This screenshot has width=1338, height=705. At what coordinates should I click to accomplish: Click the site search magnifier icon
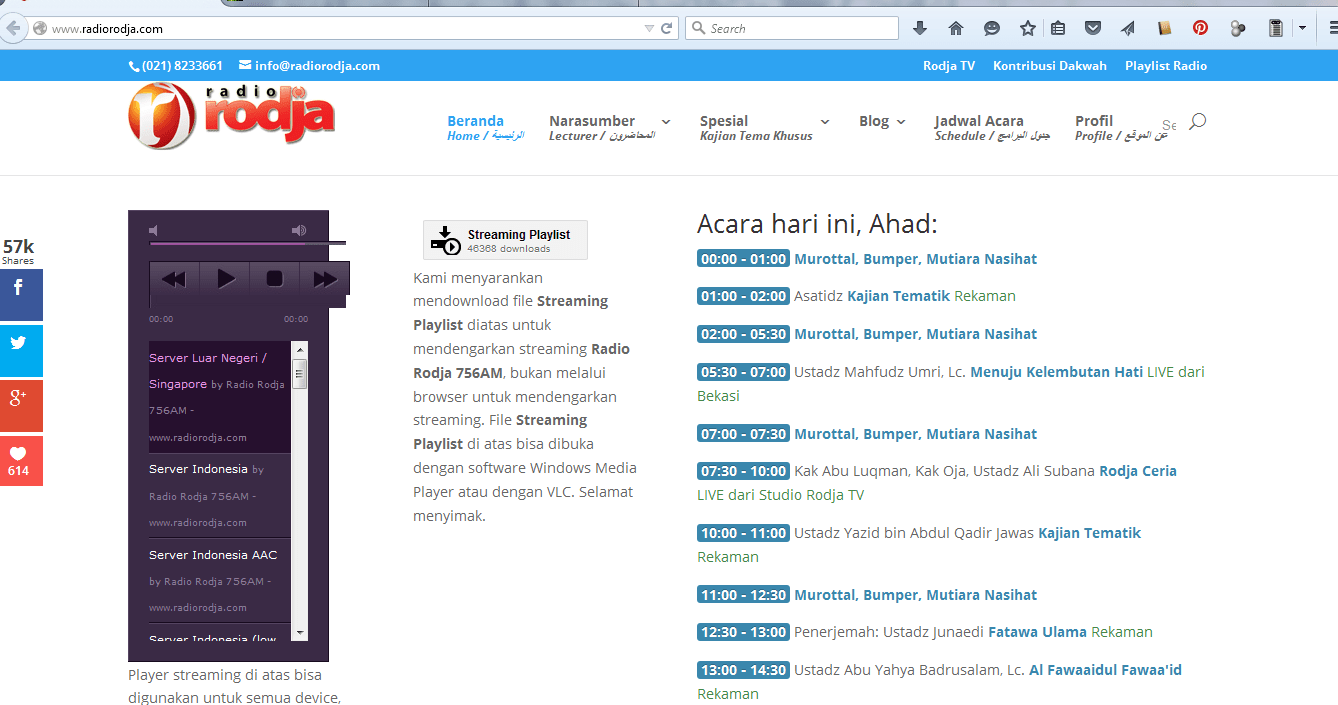pyautogui.click(x=1197, y=122)
